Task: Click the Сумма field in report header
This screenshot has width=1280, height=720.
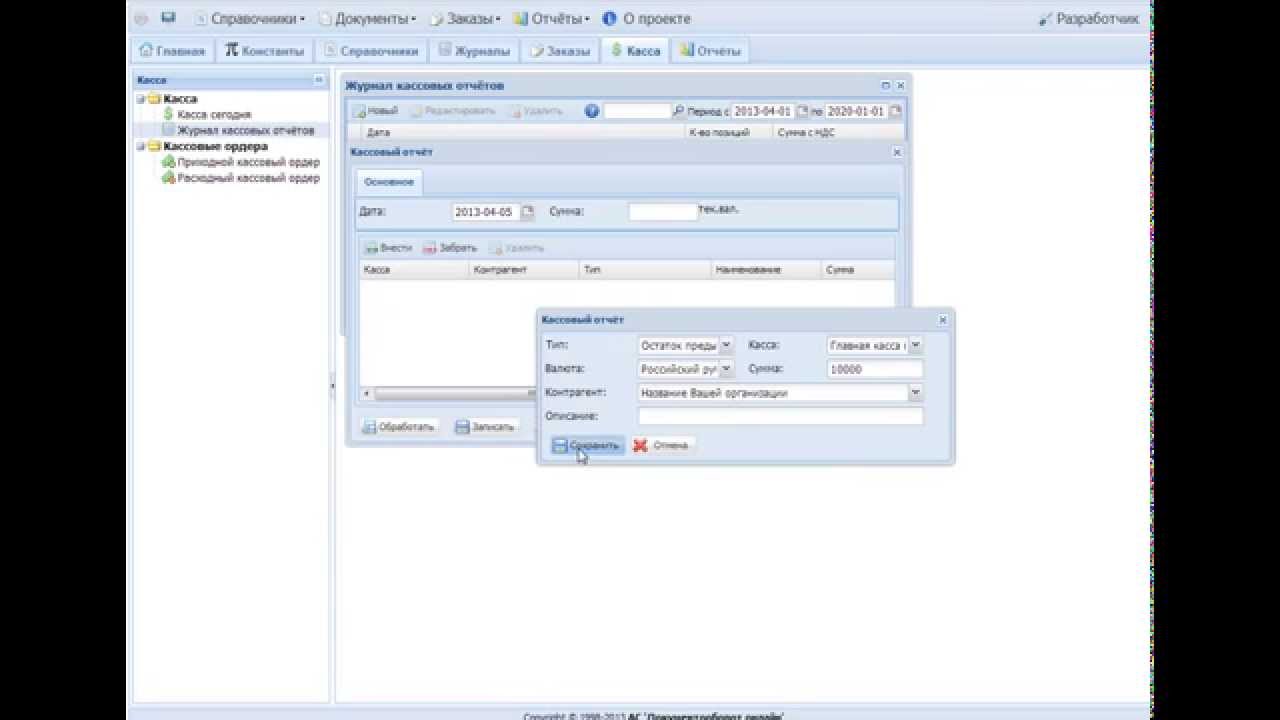Action: 662,212
